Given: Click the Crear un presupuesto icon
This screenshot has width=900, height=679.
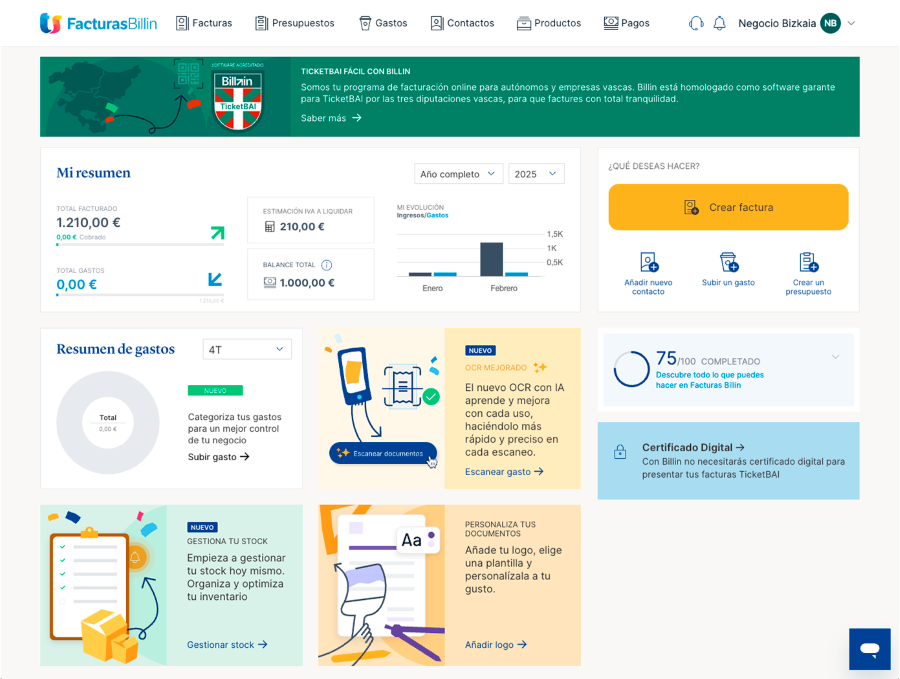Looking at the screenshot, I should point(808,263).
